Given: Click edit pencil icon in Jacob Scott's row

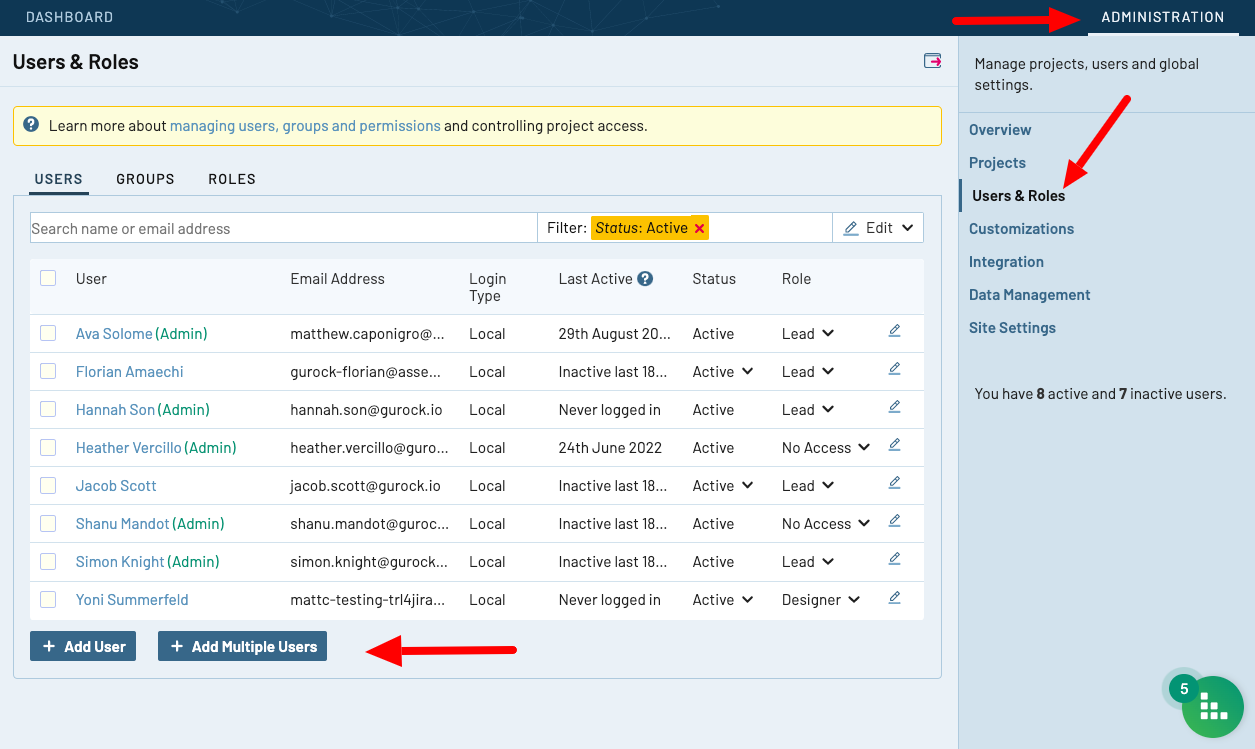Looking at the screenshot, I should [x=894, y=483].
